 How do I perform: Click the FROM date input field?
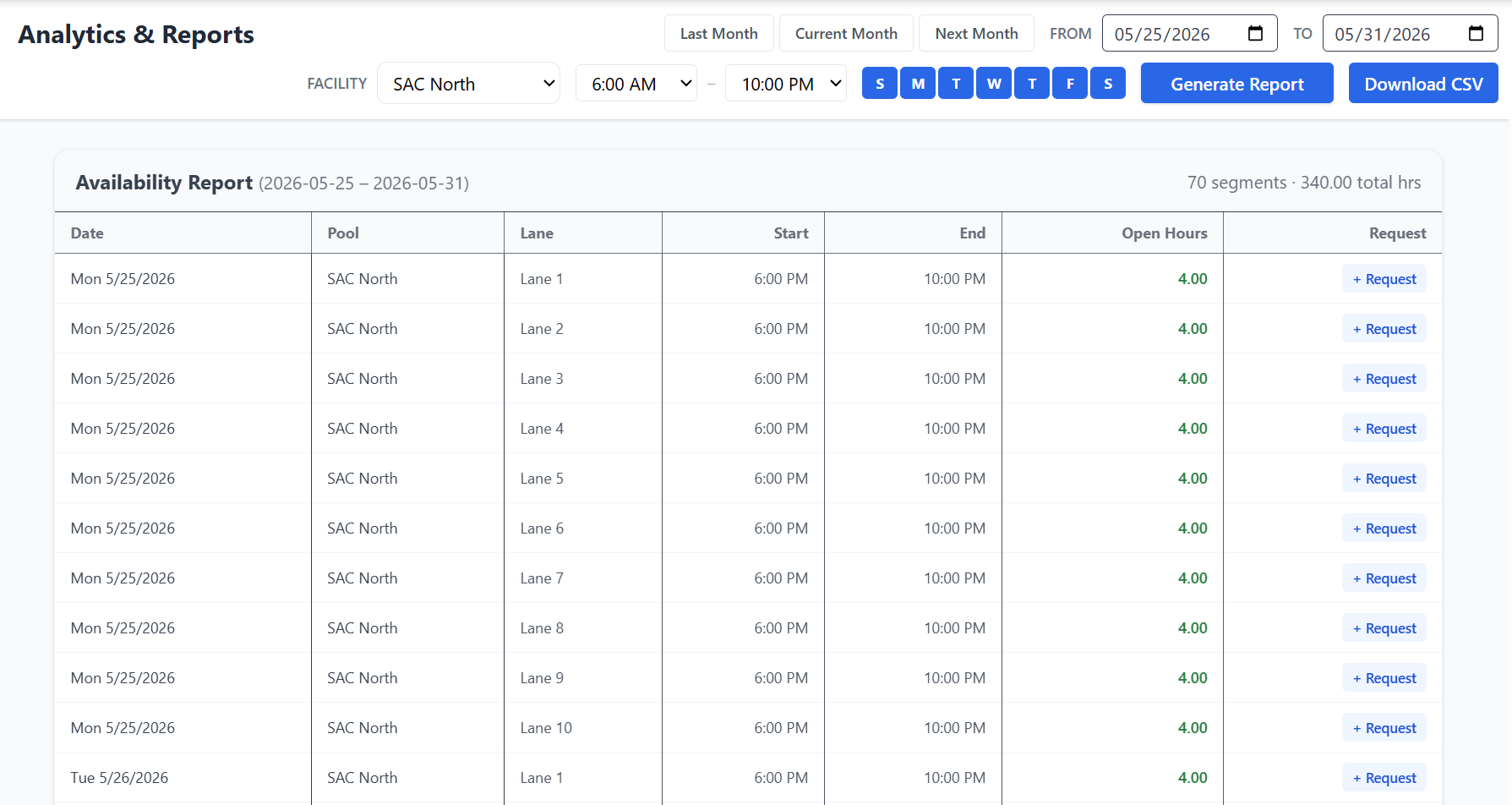tap(1189, 34)
